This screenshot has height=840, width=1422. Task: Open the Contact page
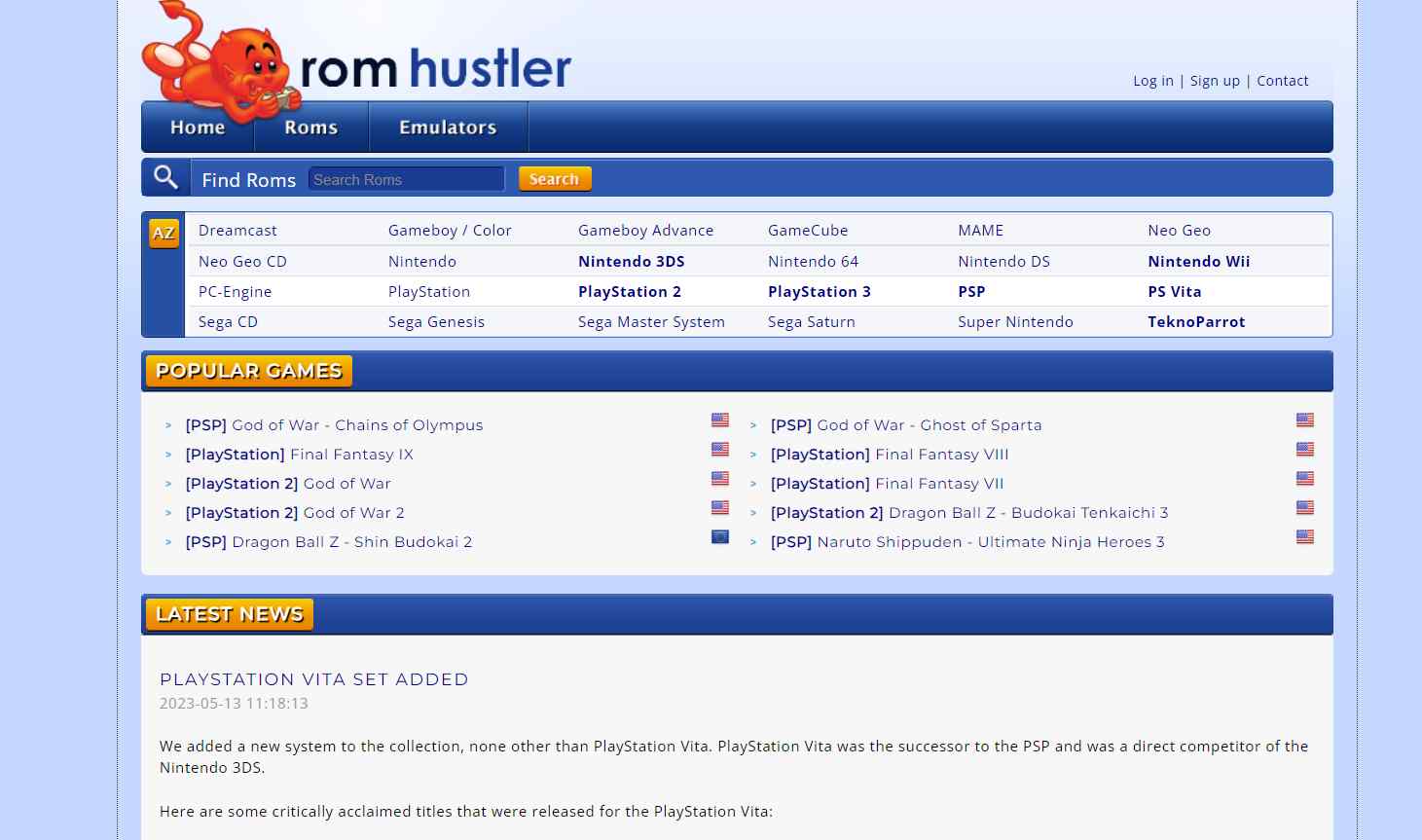[x=1283, y=80]
